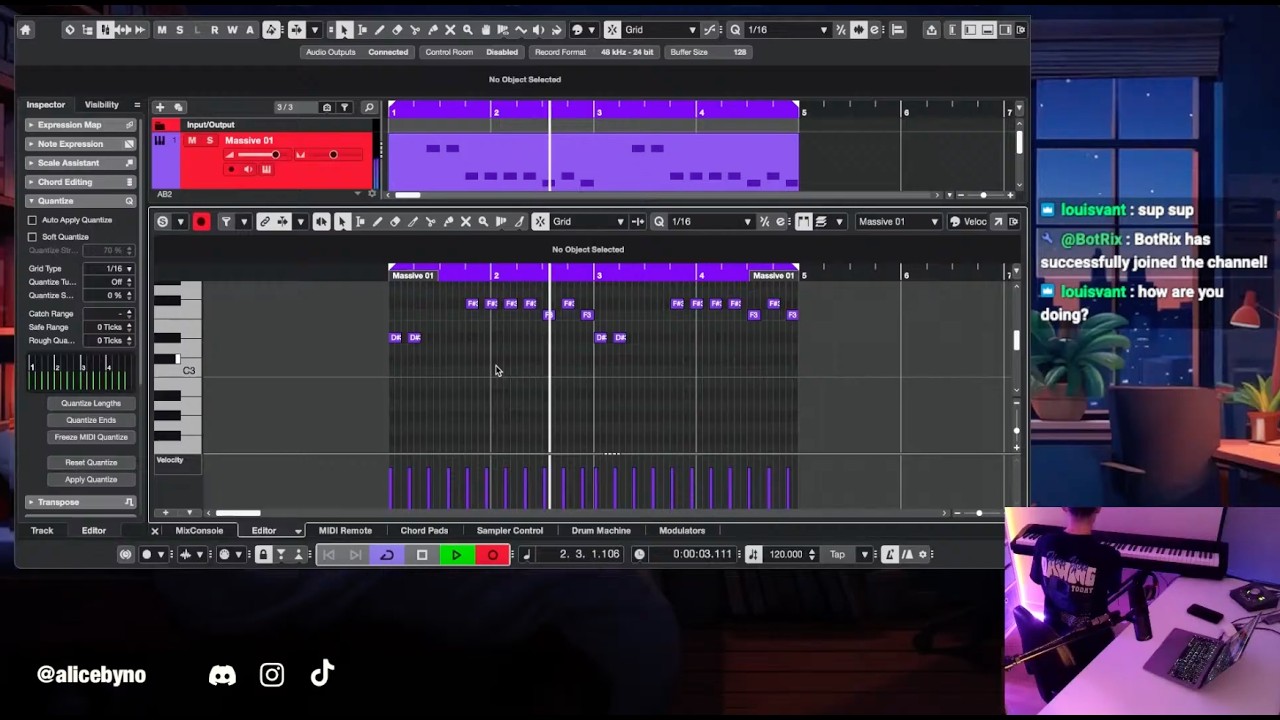This screenshot has width=1280, height=720.
Task: Activate Mute state M button in main toolbar
Action: pos(162,30)
